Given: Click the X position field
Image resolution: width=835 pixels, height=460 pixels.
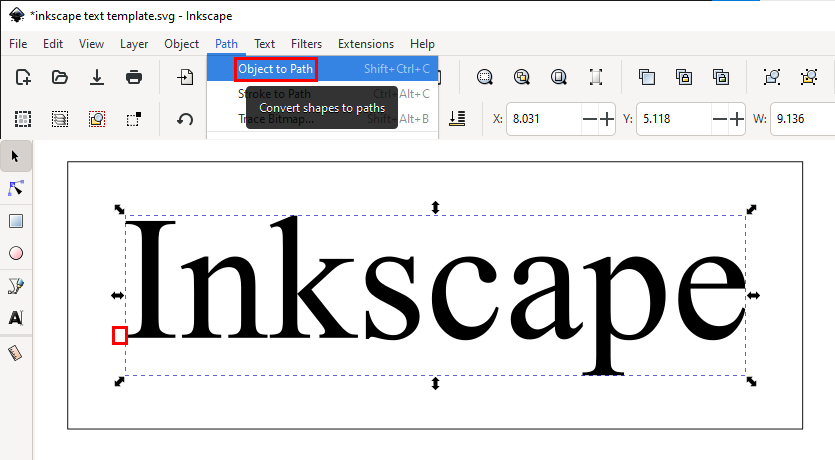Looking at the screenshot, I should [544, 119].
